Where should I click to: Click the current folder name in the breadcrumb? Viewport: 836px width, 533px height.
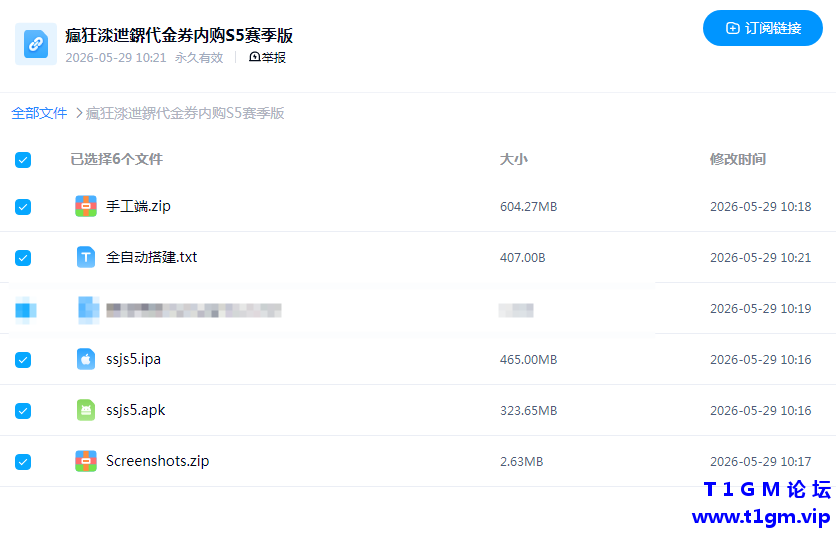185,113
